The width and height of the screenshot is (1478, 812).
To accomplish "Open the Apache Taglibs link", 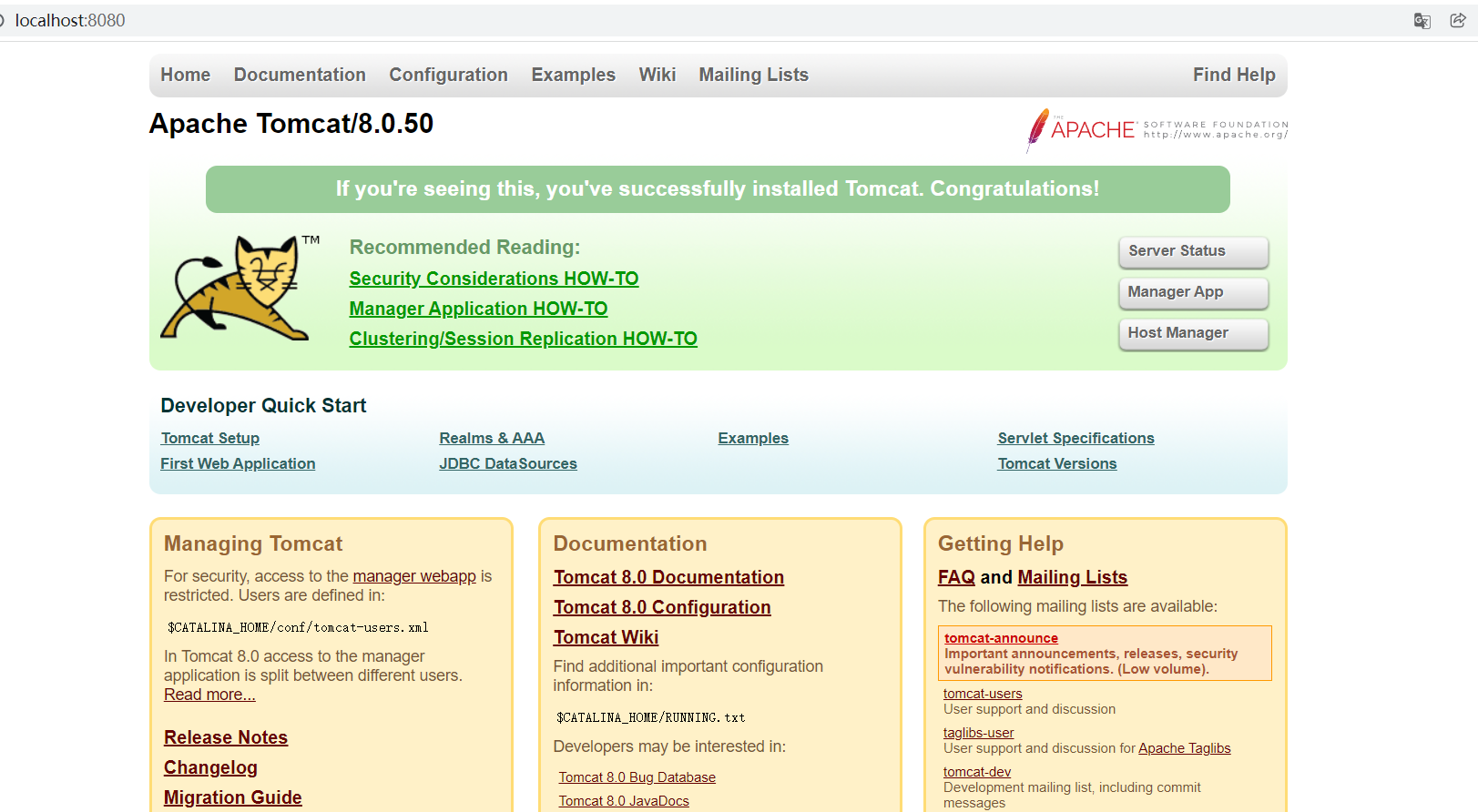I will (x=1184, y=748).
